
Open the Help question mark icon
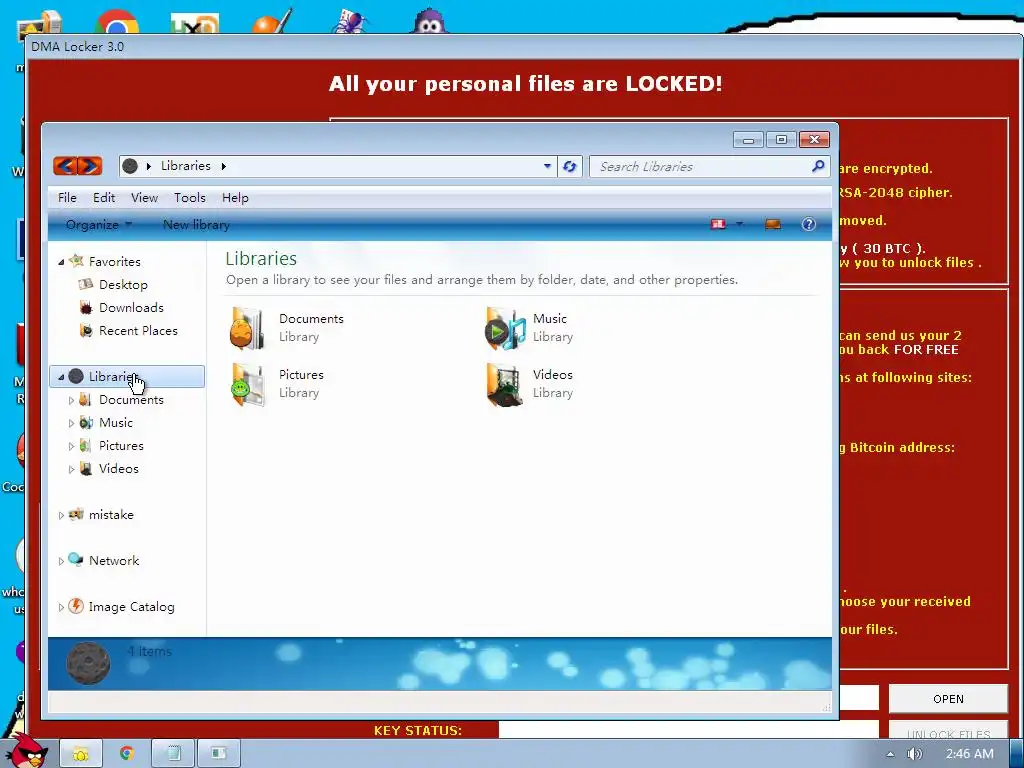pyautogui.click(x=808, y=225)
